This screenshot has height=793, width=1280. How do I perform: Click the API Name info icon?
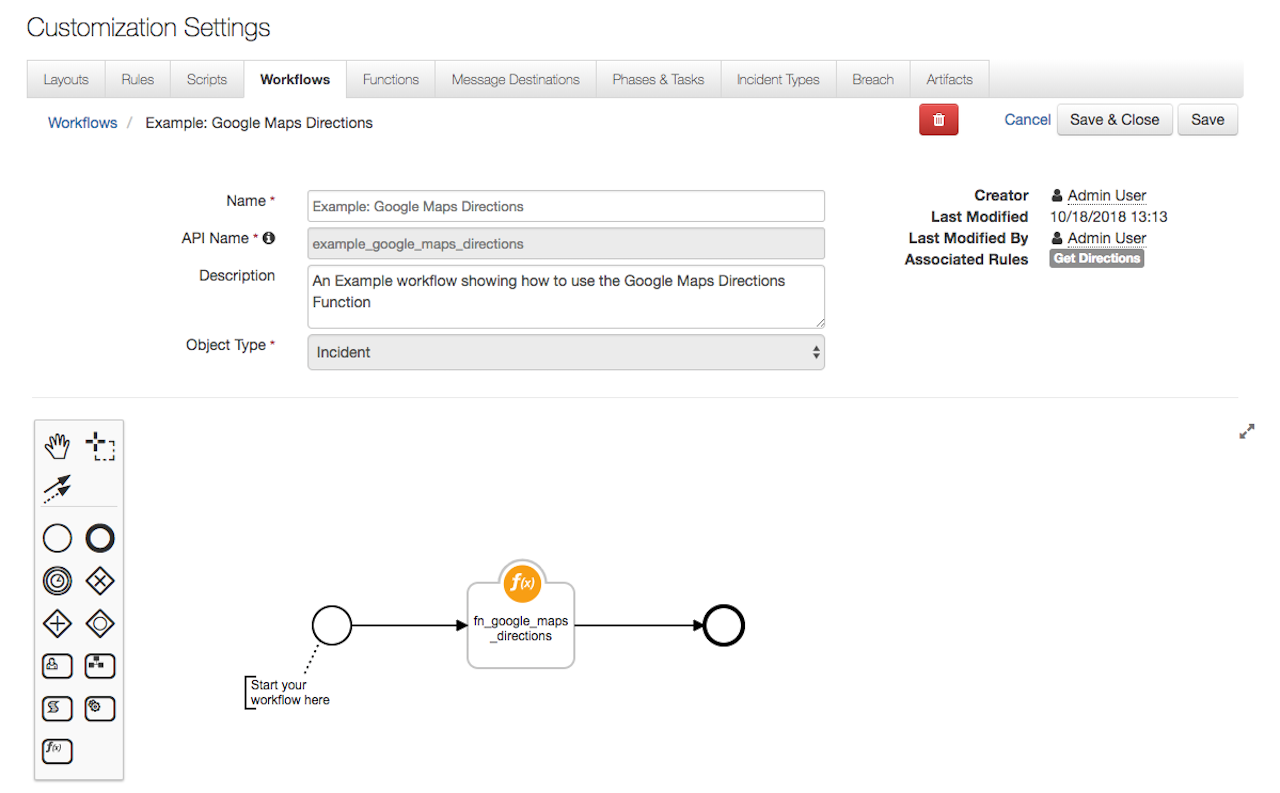coord(268,238)
